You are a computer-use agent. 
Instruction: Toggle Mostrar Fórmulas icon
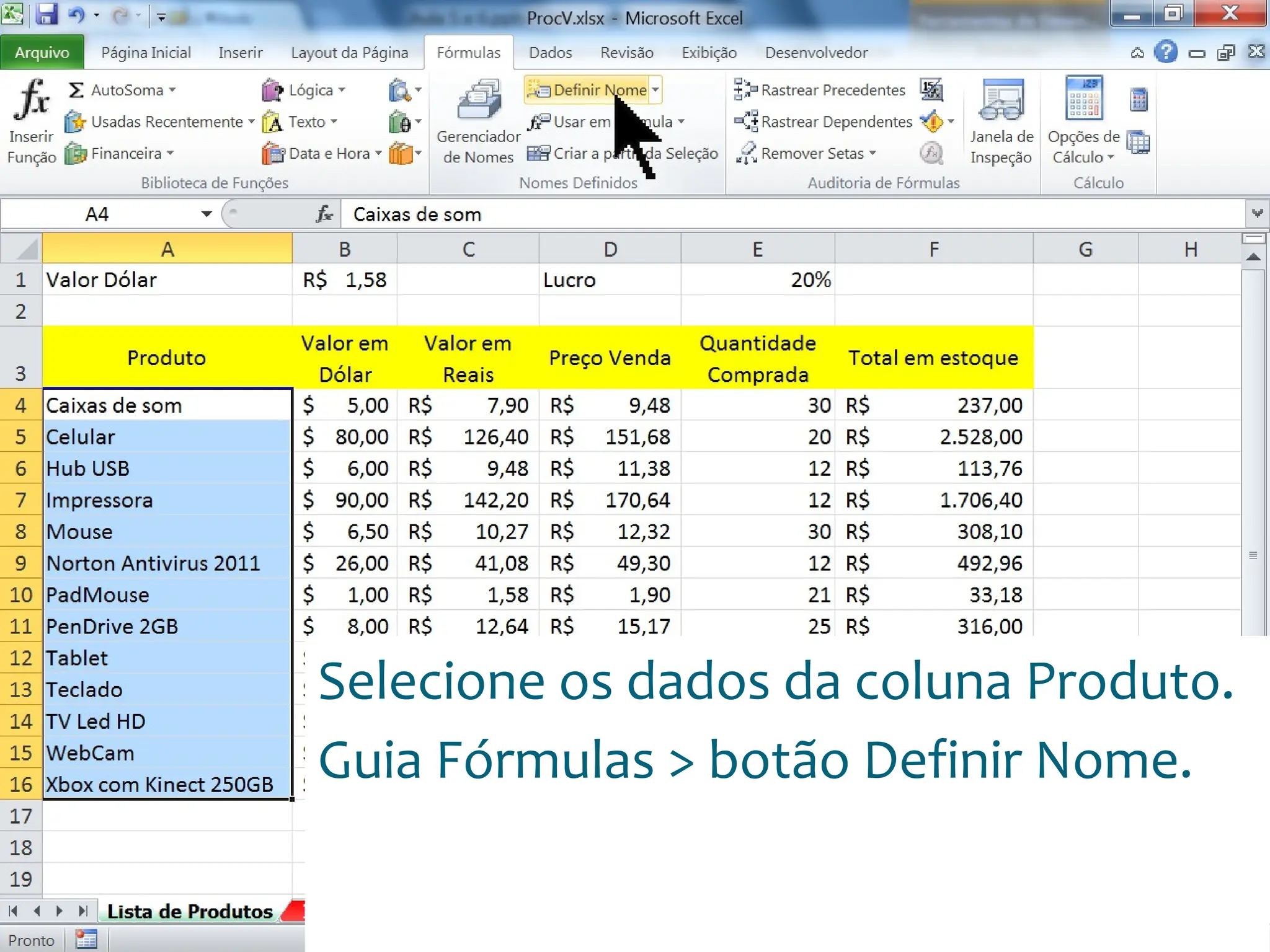(931, 90)
